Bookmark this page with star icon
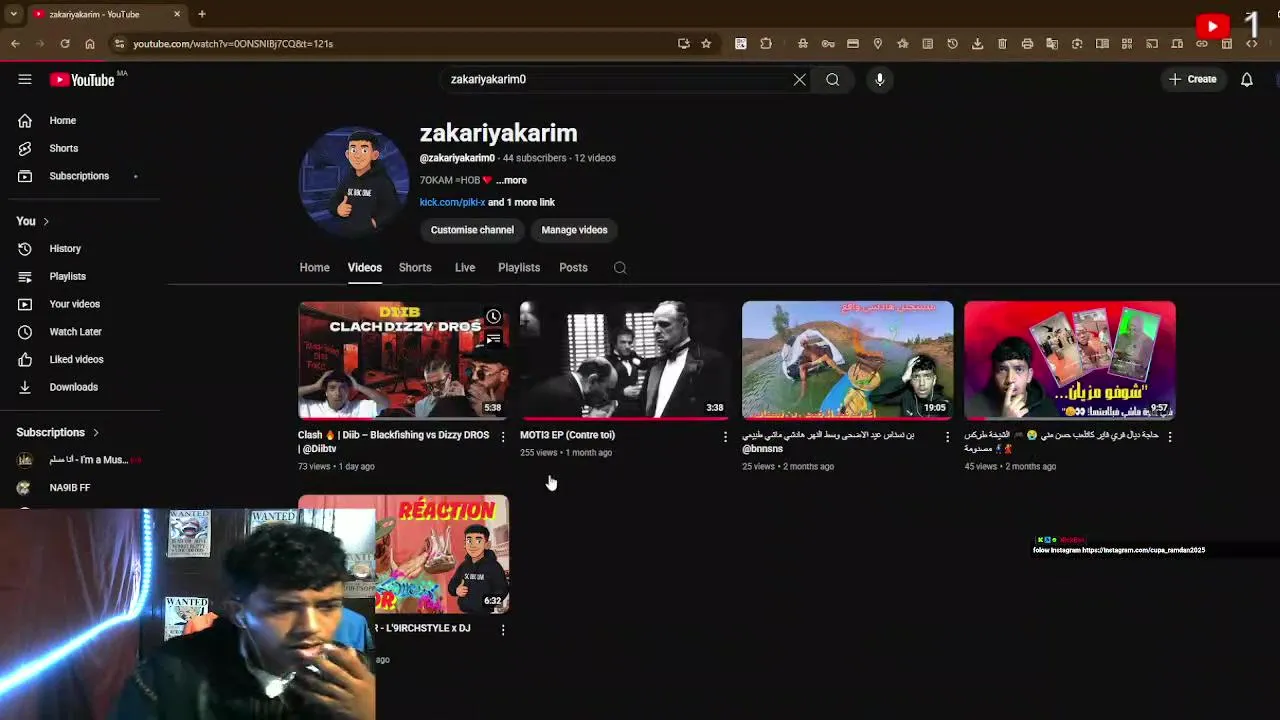 [x=706, y=44]
